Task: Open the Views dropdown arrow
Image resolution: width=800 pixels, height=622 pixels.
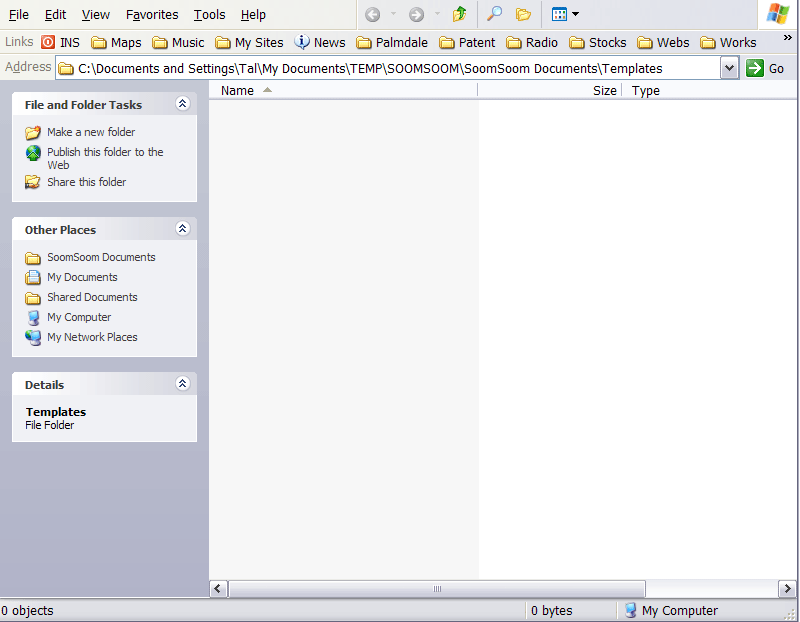Action: tap(576, 14)
